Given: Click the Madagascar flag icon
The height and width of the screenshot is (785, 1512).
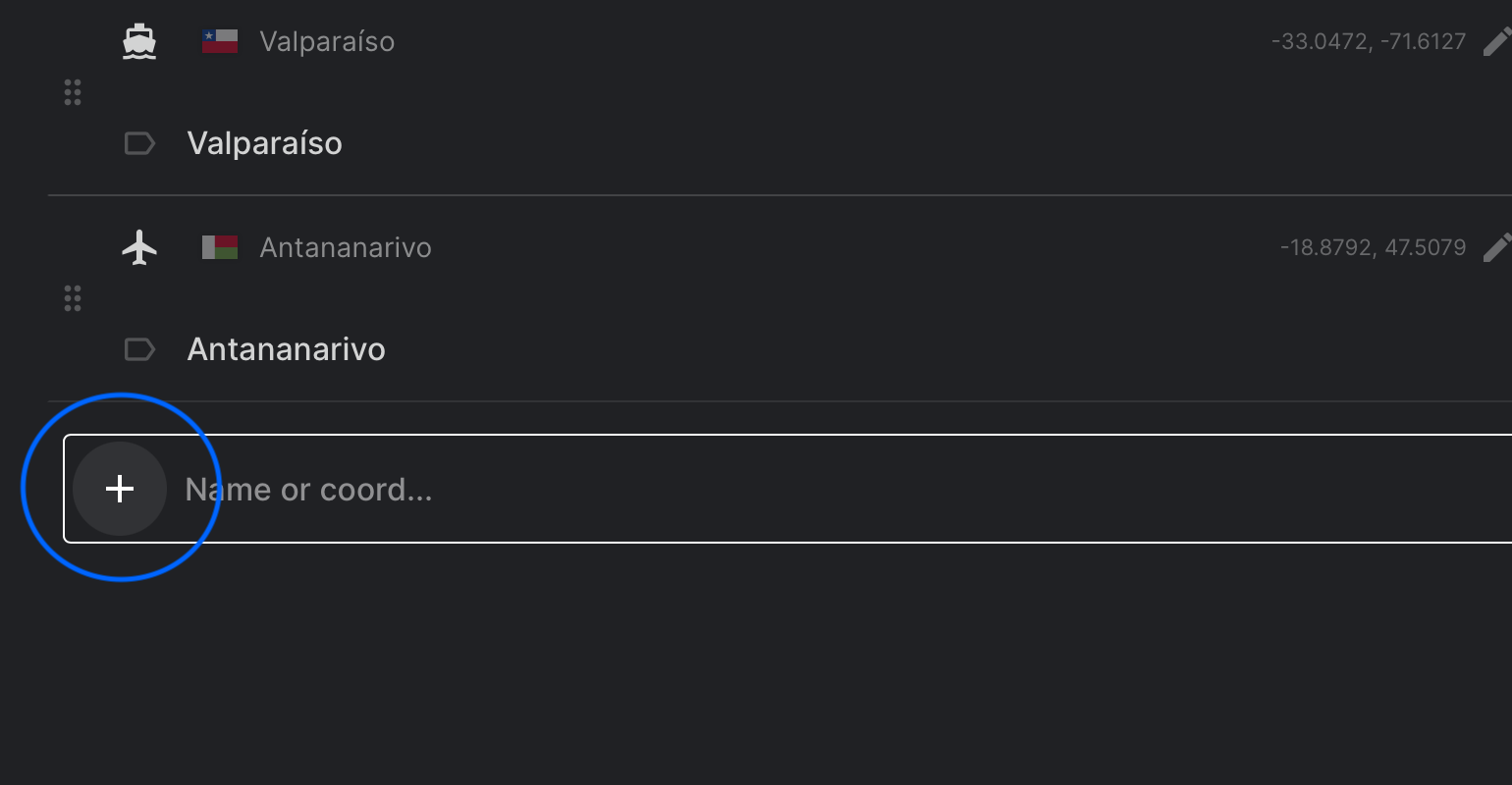Looking at the screenshot, I should tap(220, 247).
